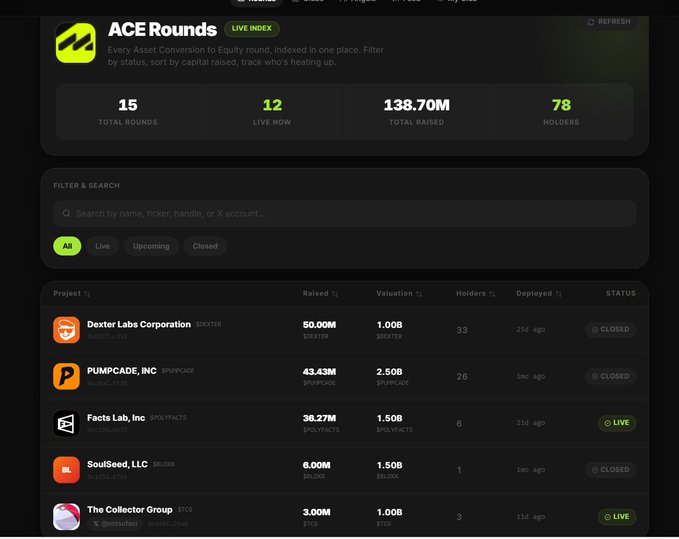The height and width of the screenshot is (539, 679).
Task: Open the @notsofast X handle link
Action: tap(116, 524)
